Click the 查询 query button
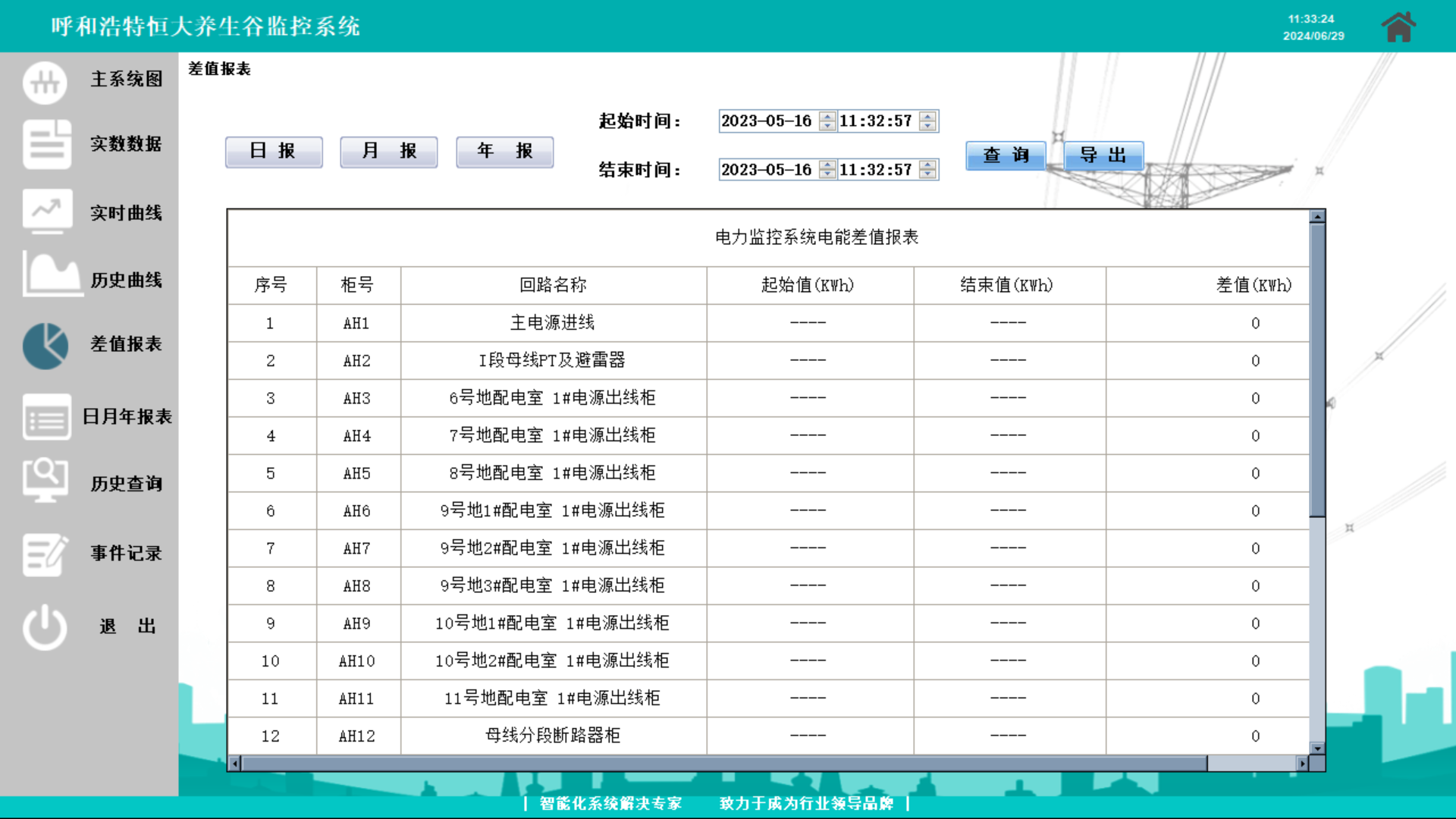The height and width of the screenshot is (819, 1456). pyautogui.click(x=1006, y=155)
